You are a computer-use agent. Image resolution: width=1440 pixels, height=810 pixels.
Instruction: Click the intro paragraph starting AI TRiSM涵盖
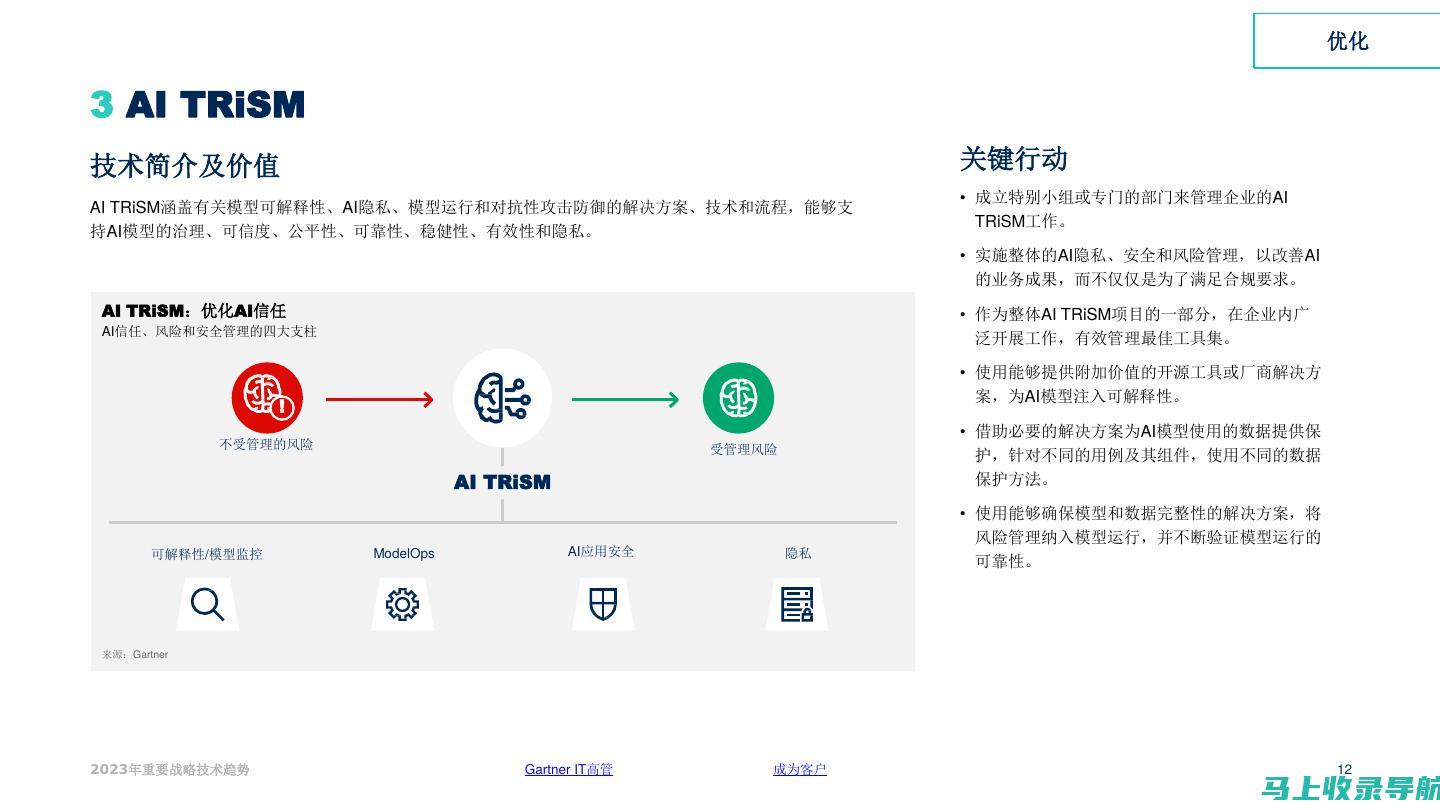(x=472, y=219)
